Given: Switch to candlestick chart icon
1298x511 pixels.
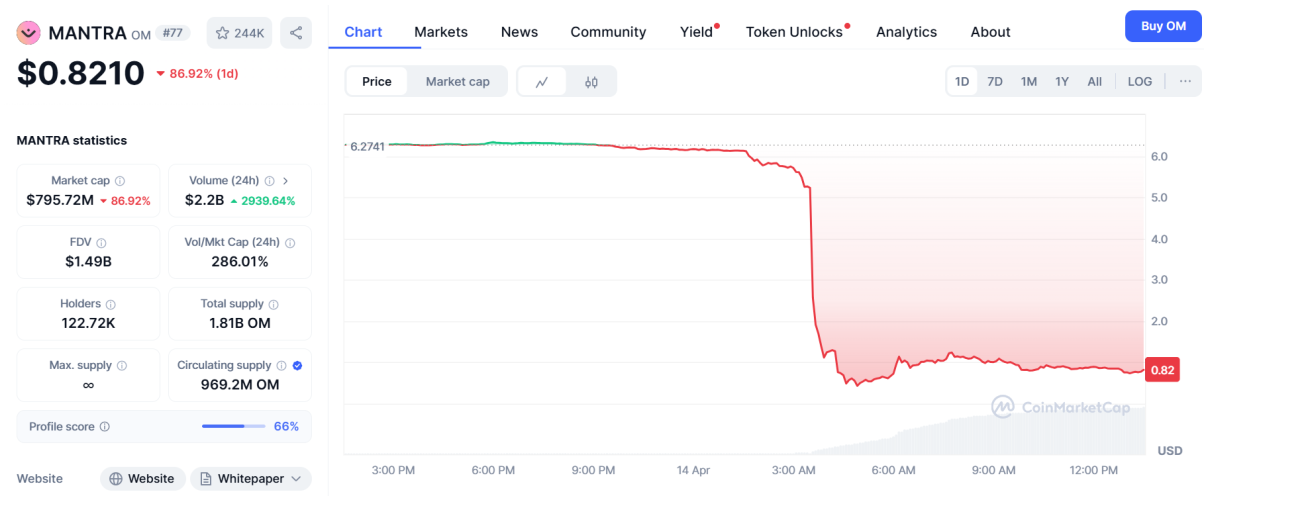Looking at the screenshot, I should pos(591,82).
